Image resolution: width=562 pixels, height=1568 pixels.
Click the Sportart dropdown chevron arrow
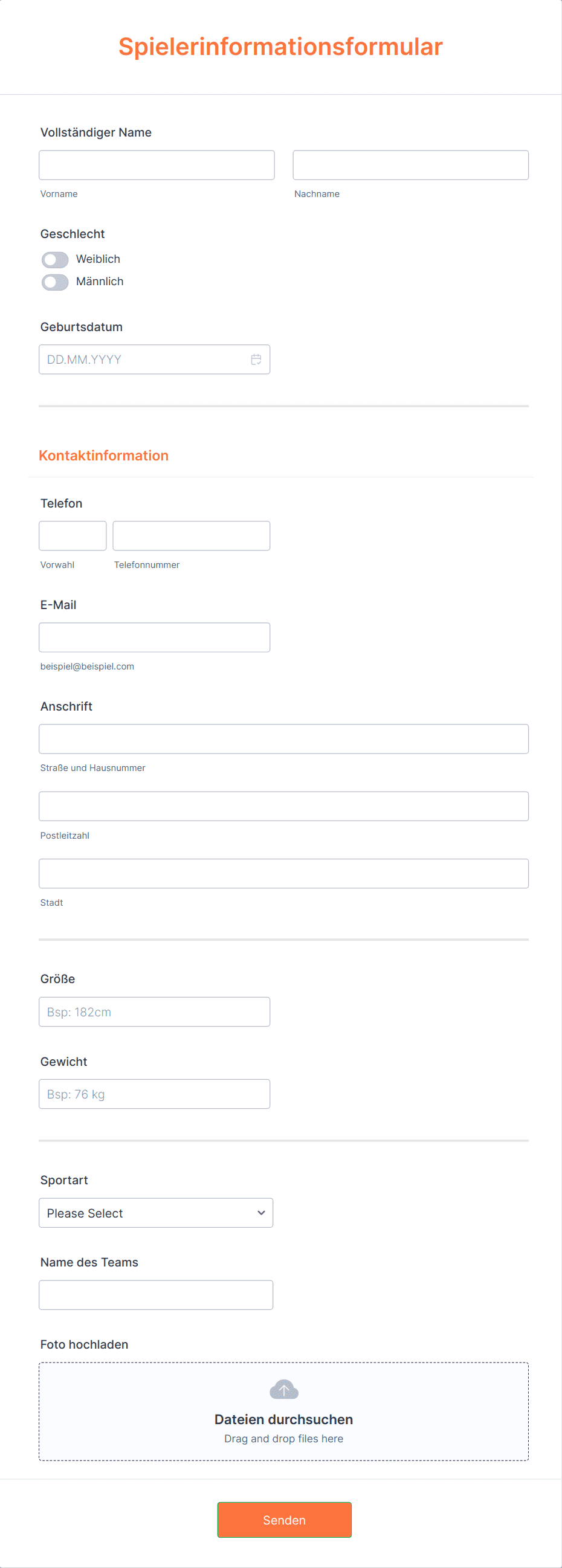[x=261, y=1213]
